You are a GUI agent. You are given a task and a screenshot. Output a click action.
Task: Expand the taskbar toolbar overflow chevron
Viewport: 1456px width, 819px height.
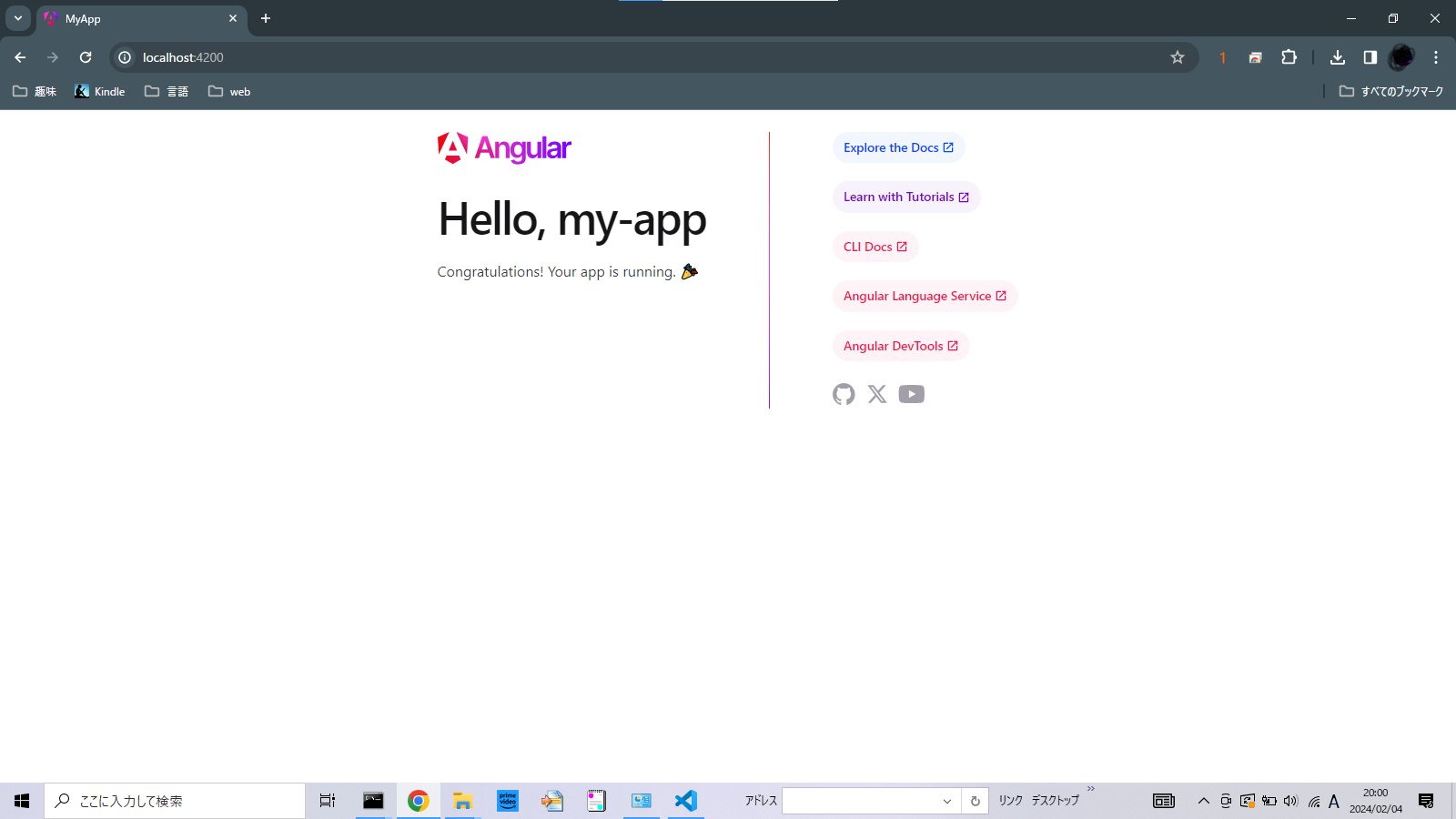click(x=1091, y=789)
